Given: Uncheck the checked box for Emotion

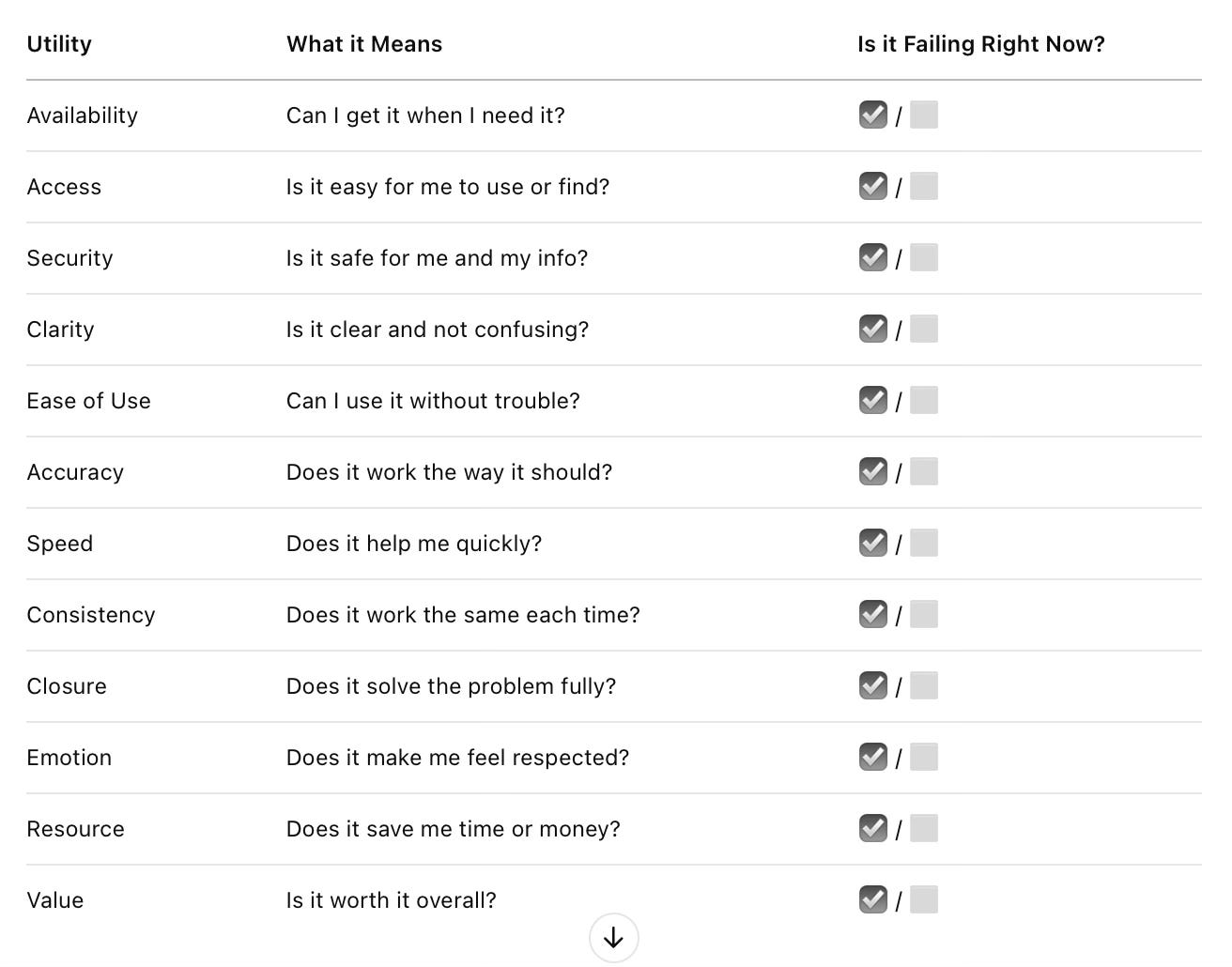Looking at the screenshot, I should tap(873, 757).
